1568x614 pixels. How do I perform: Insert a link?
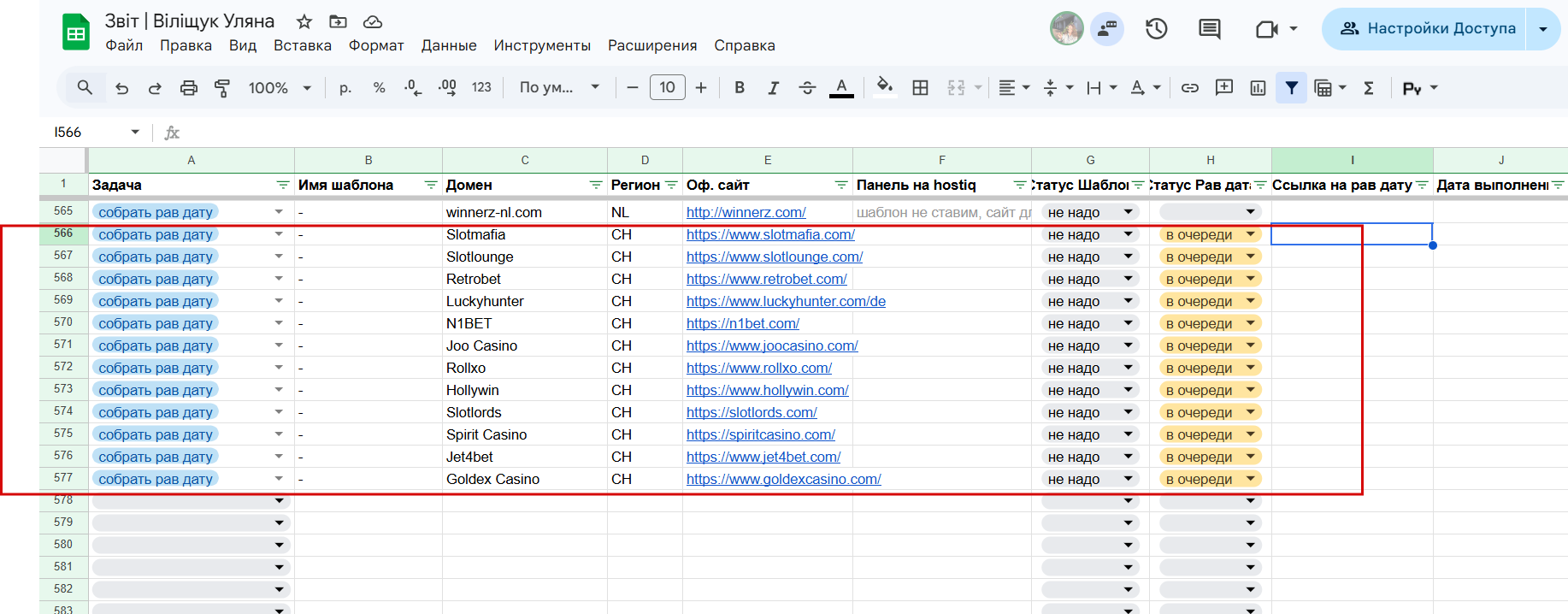[1190, 87]
